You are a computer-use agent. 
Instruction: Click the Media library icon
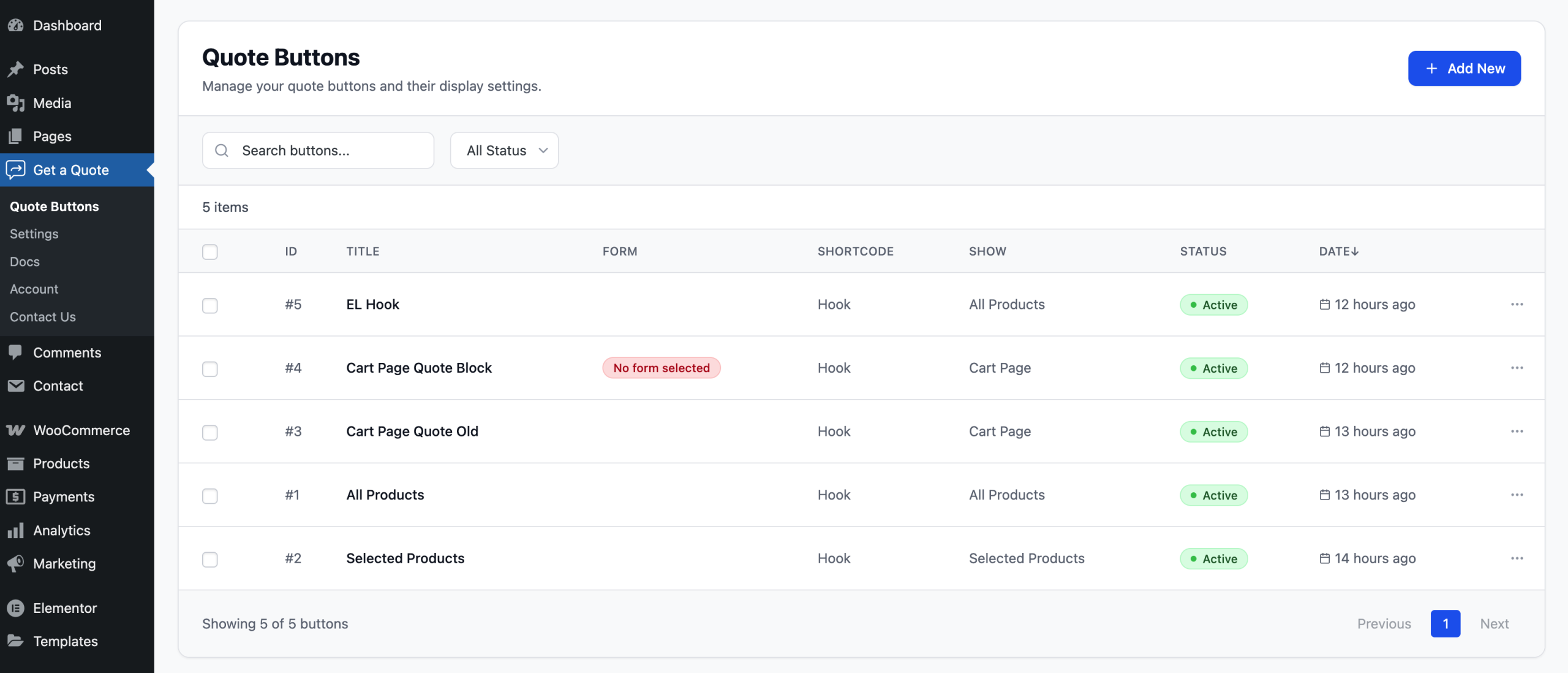click(x=15, y=103)
